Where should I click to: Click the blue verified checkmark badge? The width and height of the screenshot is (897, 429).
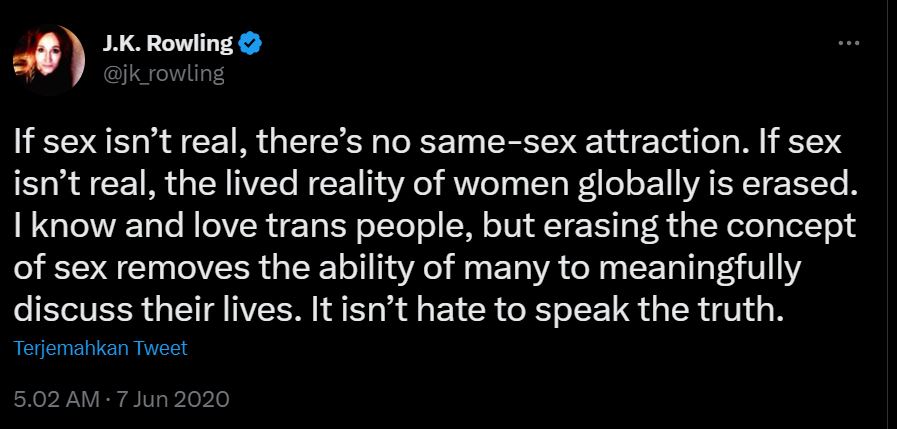pos(249,44)
